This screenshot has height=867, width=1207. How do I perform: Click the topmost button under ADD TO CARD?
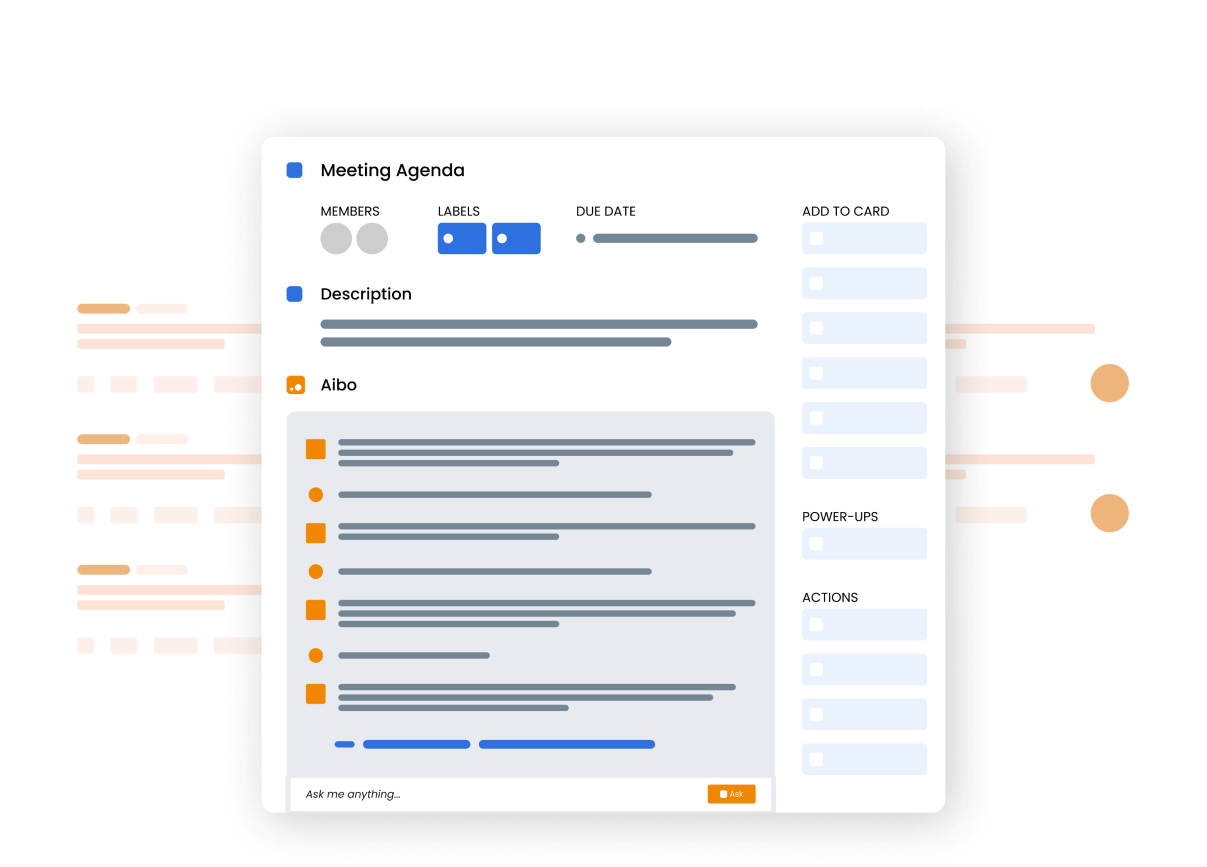864,238
